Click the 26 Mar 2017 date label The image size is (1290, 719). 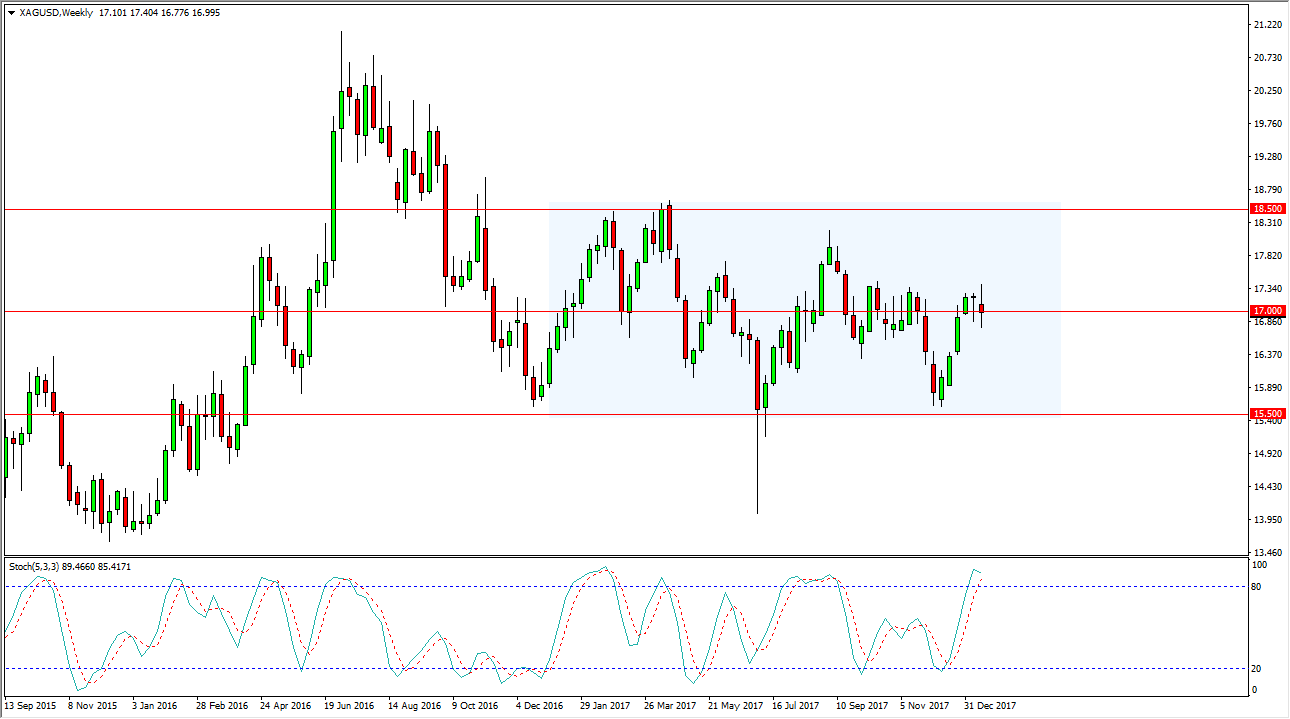(x=670, y=706)
